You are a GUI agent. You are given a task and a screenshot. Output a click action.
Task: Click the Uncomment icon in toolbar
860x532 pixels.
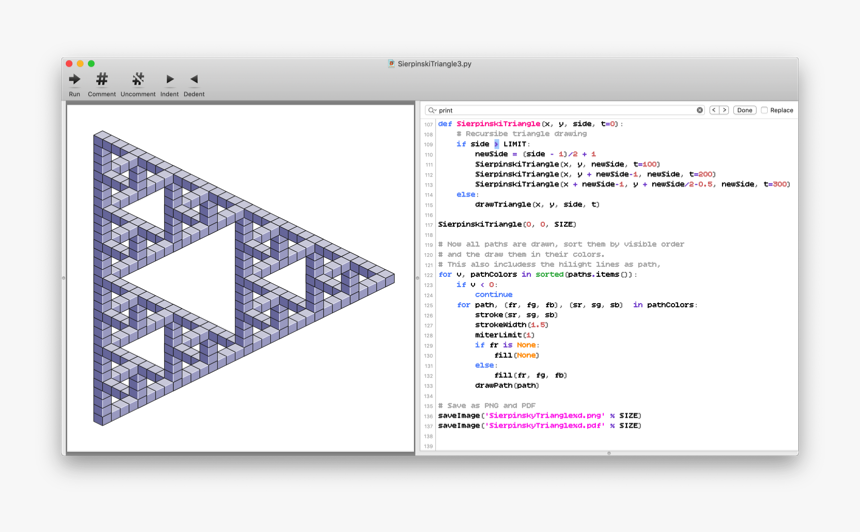pos(138,79)
